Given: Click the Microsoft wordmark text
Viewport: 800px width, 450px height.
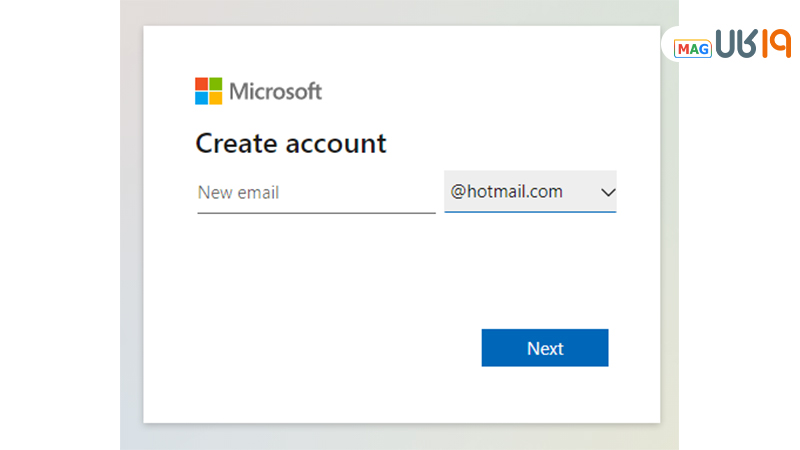Looking at the screenshot, I should 275,92.
